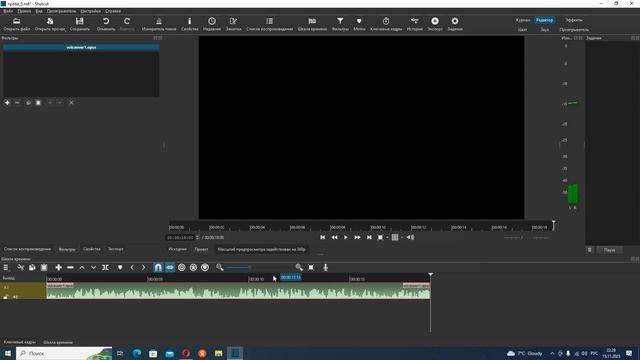Click the overwrite down-arrow icon on timeline
This screenshot has width=640, height=360.
click(x=93, y=267)
